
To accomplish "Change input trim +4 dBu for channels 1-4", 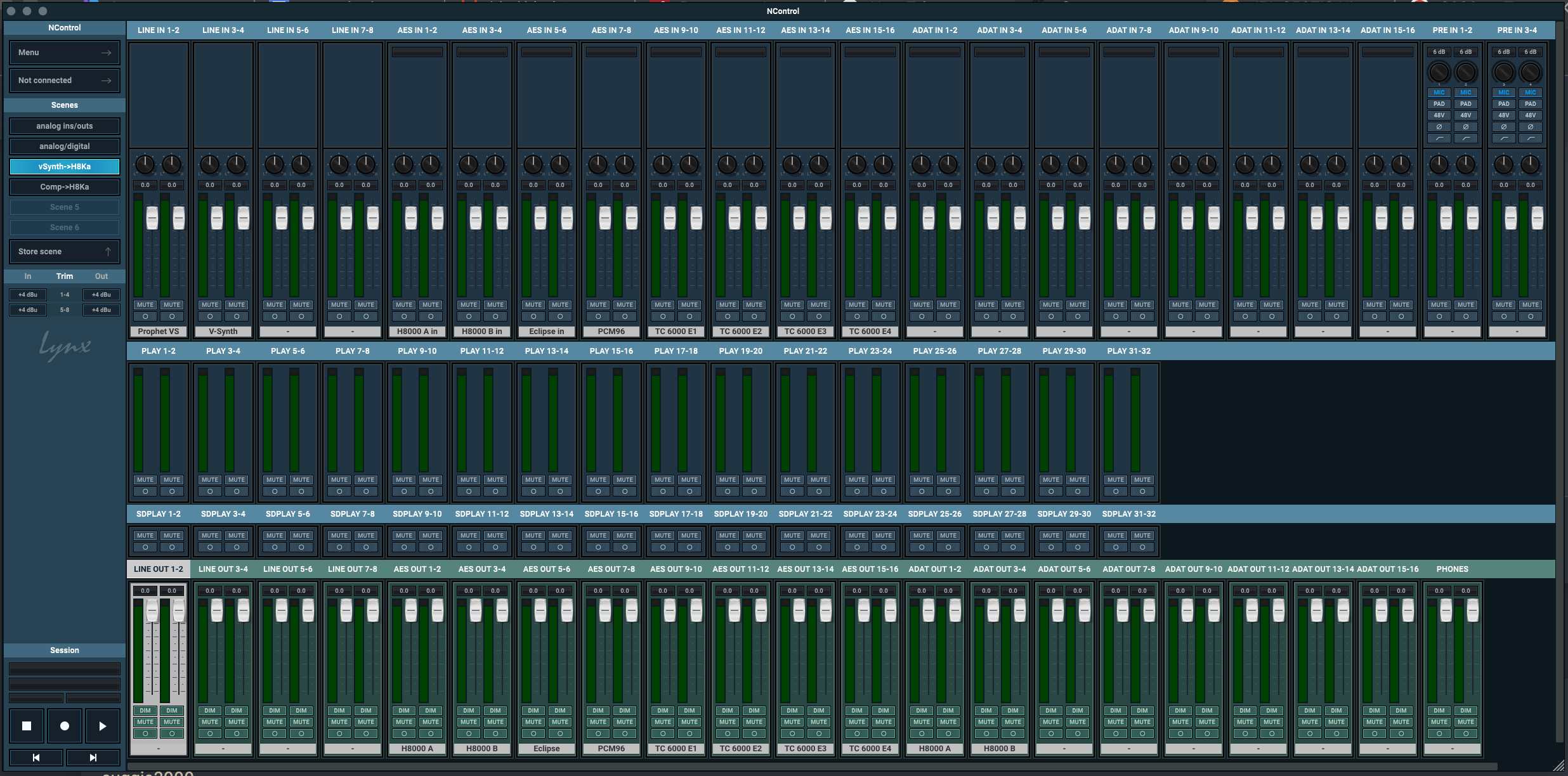I will tap(28, 295).
